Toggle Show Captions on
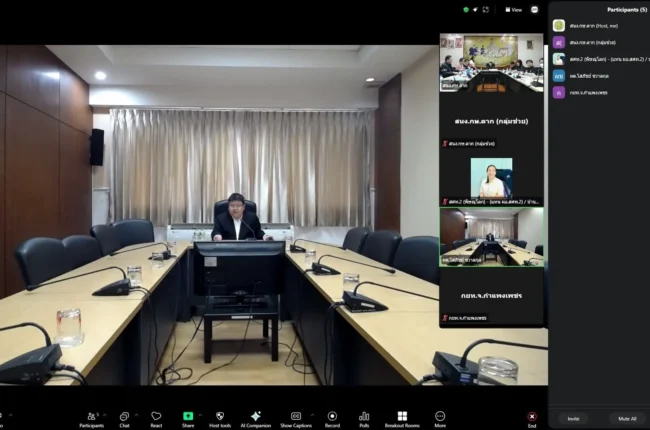This screenshot has height=430, width=650. [296, 419]
